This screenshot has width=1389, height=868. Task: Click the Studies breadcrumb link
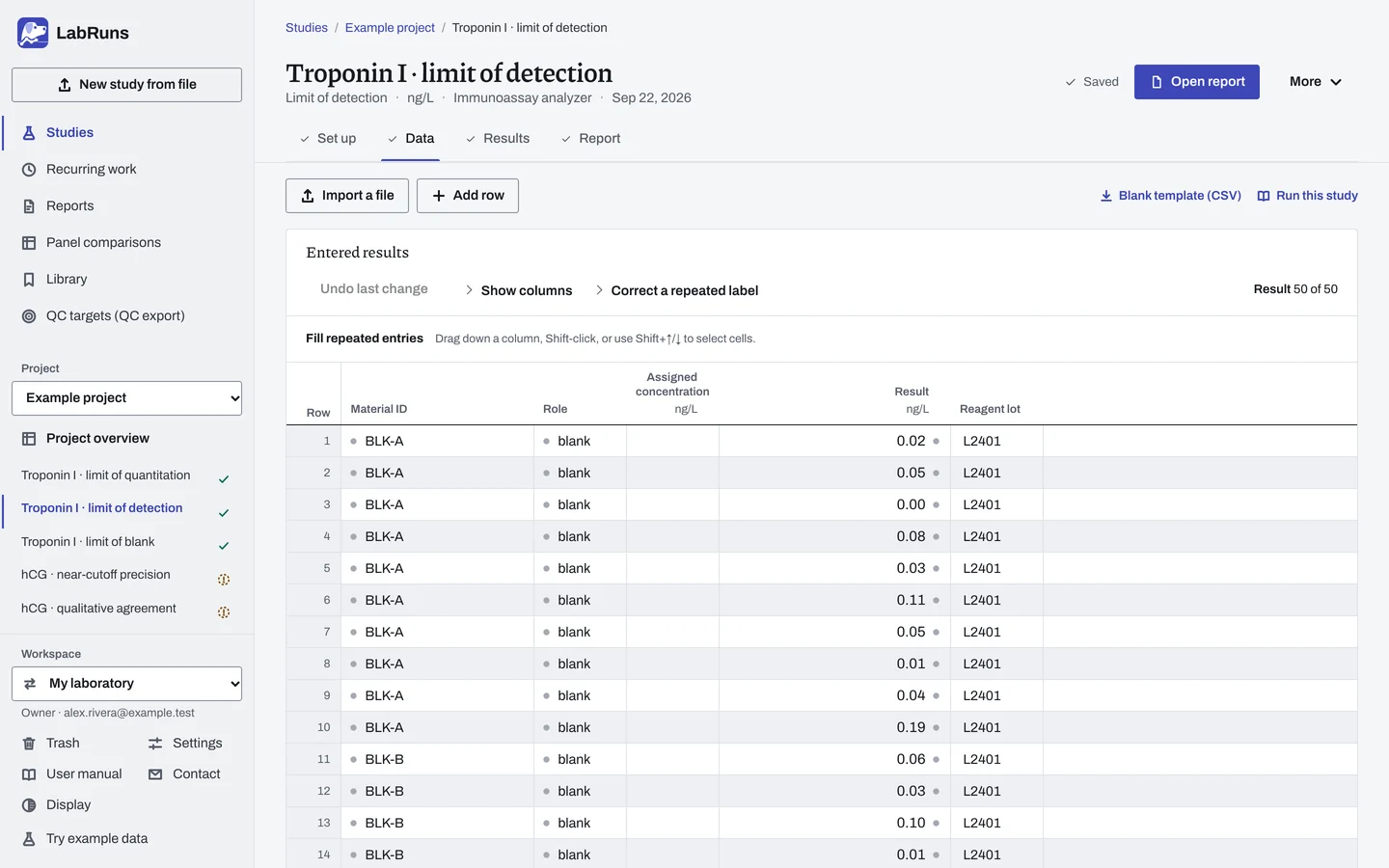(307, 28)
